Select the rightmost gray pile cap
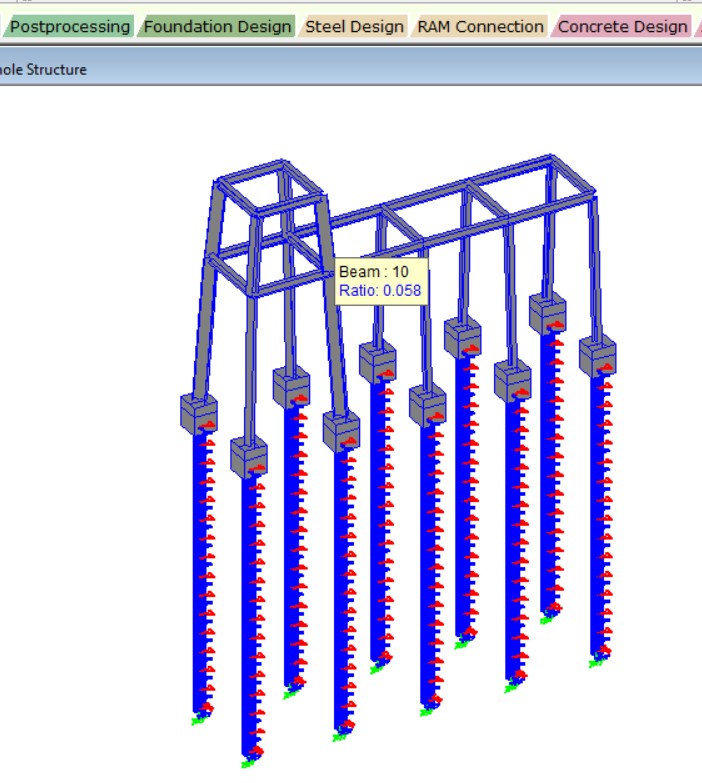702x783 pixels. 597,356
